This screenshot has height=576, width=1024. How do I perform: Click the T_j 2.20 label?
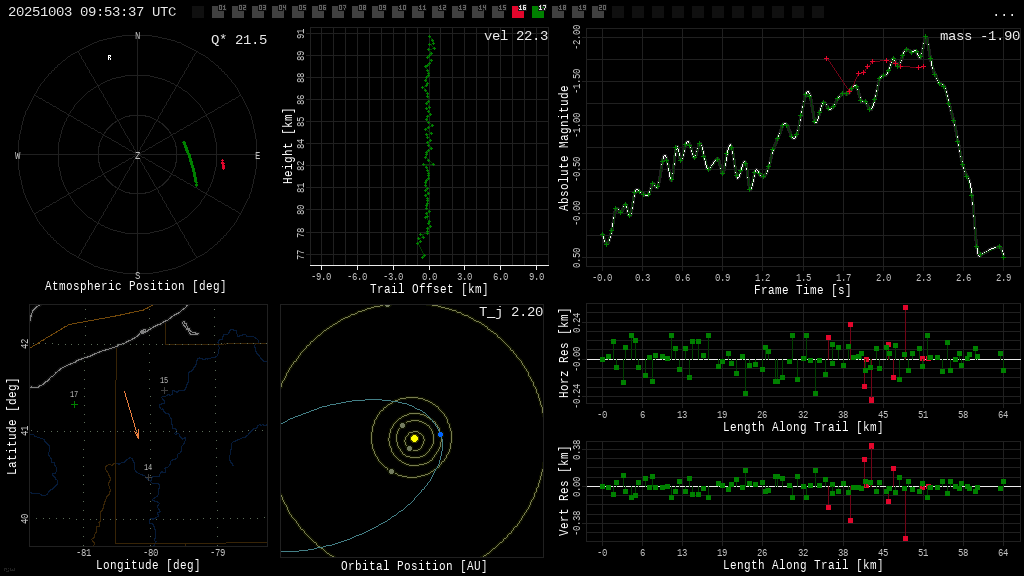[511, 312]
